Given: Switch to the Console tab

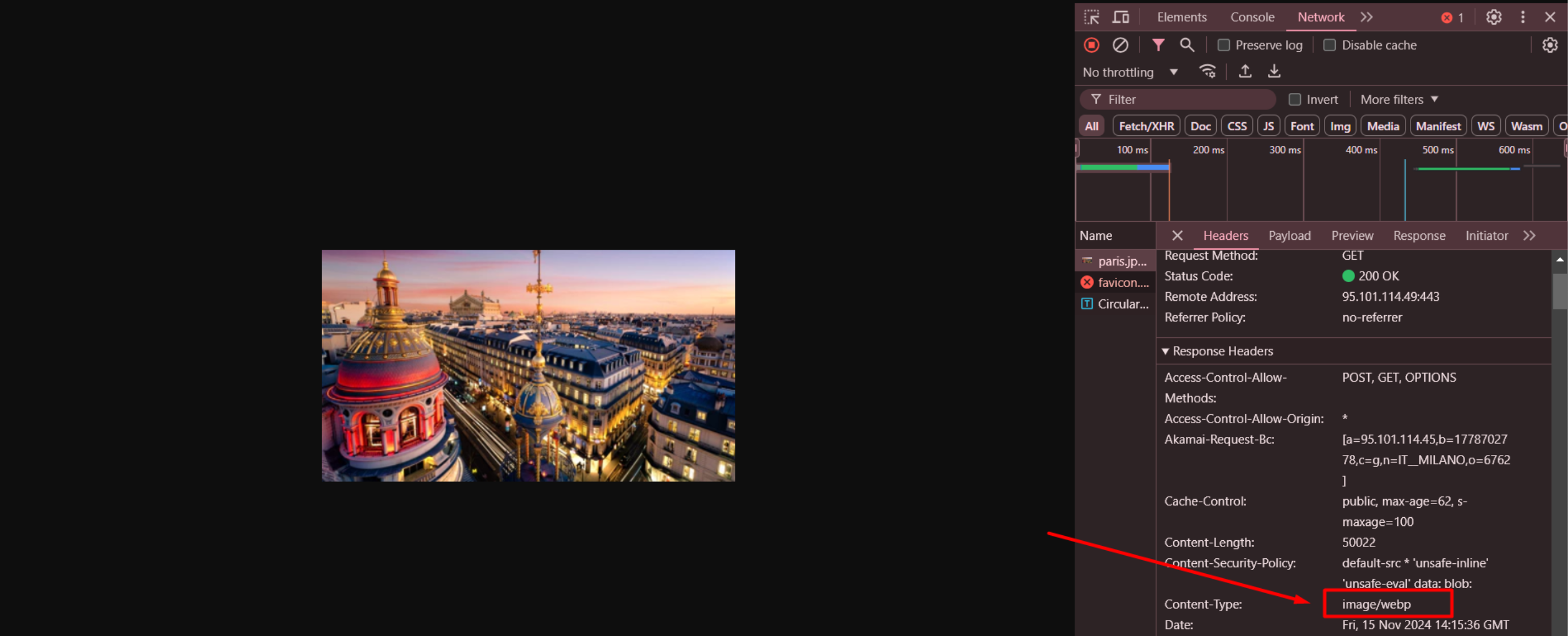Looking at the screenshot, I should pos(1251,17).
